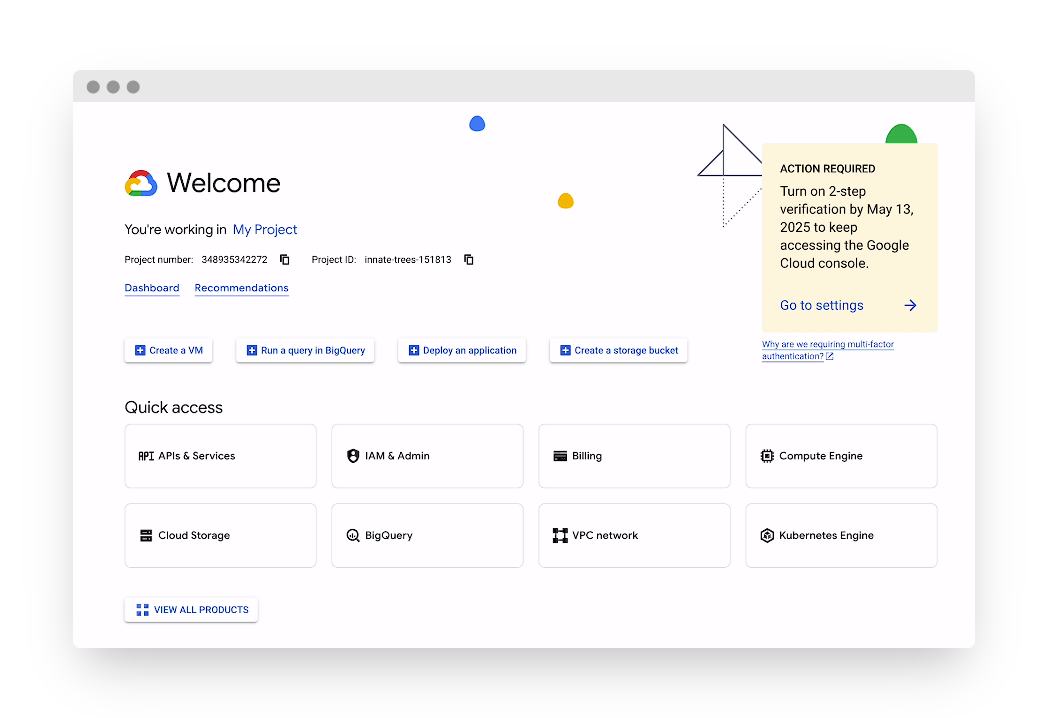Open the Billing quick access card
Image resolution: width=1048 pixels, height=718 pixels.
click(x=634, y=456)
